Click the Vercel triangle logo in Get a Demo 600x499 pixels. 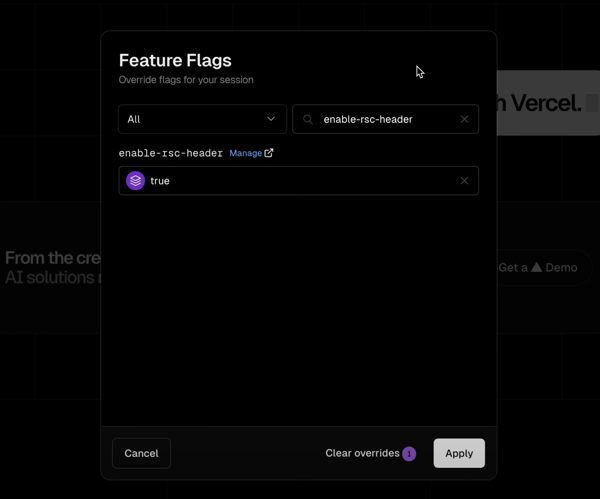click(536, 267)
